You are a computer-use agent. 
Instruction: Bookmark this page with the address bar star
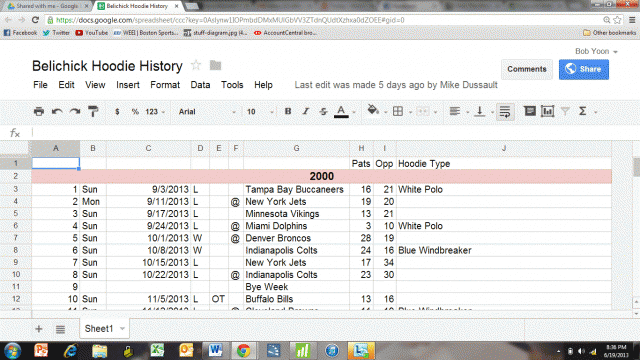coord(618,20)
